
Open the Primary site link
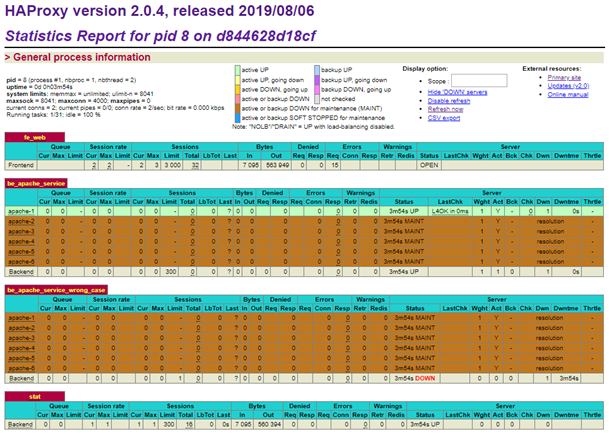coord(564,77)
